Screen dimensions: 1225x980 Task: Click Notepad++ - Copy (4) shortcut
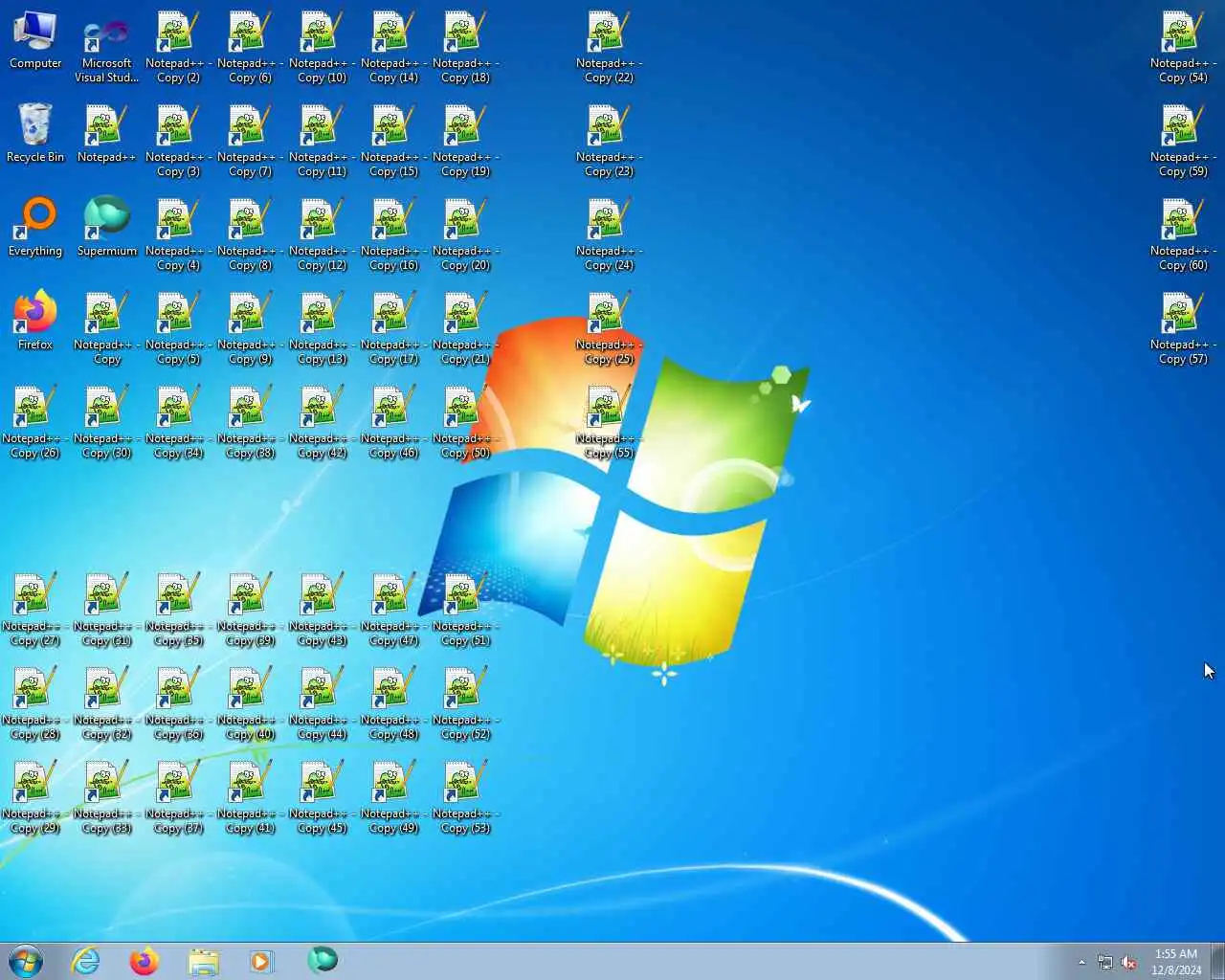click(179, 234)
